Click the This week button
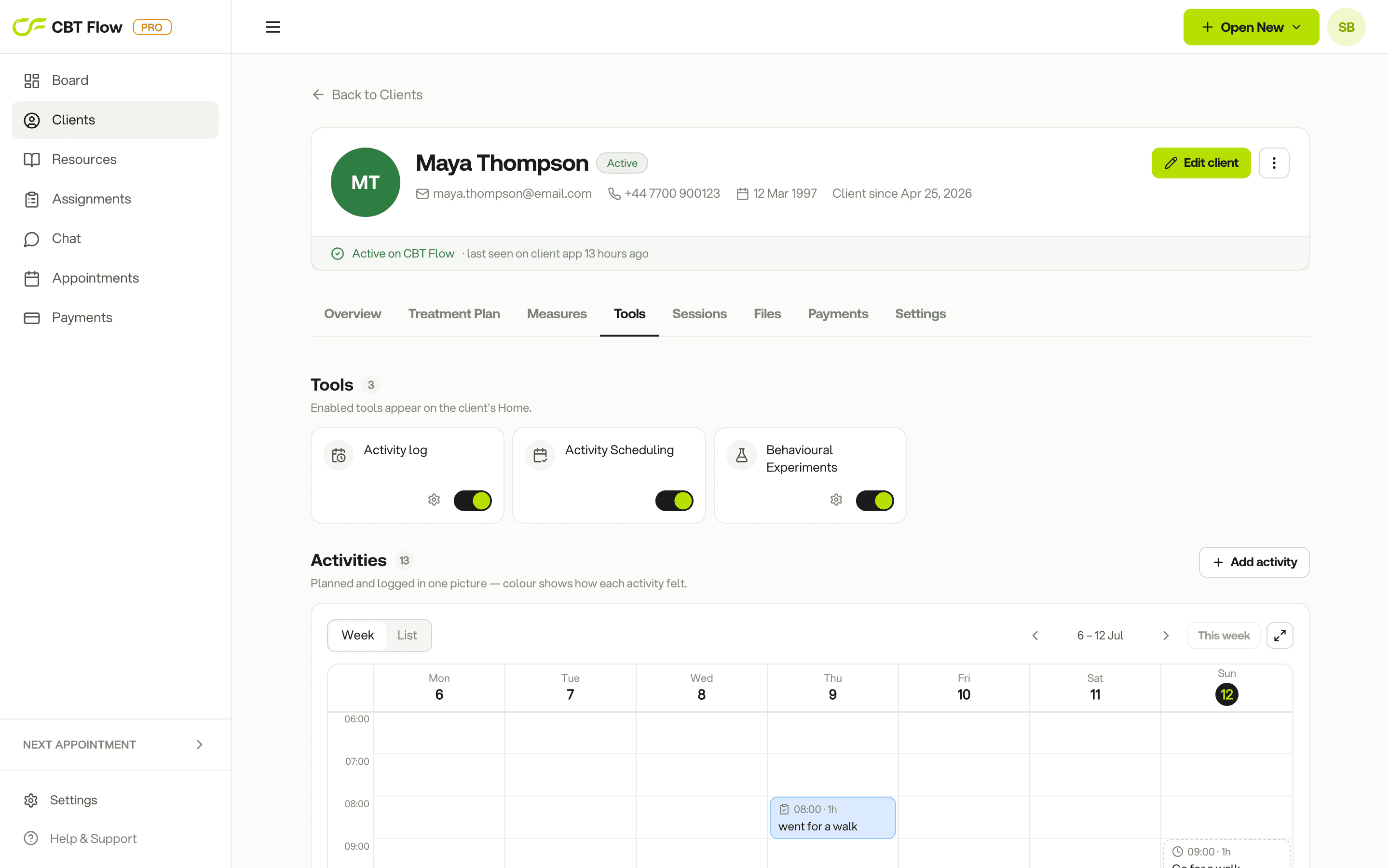Image resolution: width=1389 pixels, height=868 pixels. point(1223,636)
